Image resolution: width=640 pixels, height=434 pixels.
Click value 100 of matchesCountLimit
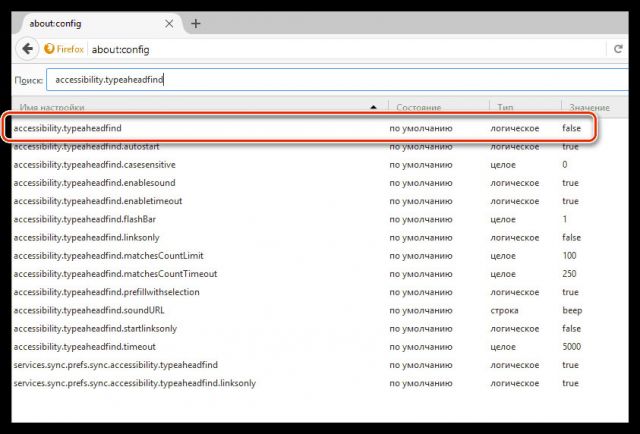[x=569, y=256]
